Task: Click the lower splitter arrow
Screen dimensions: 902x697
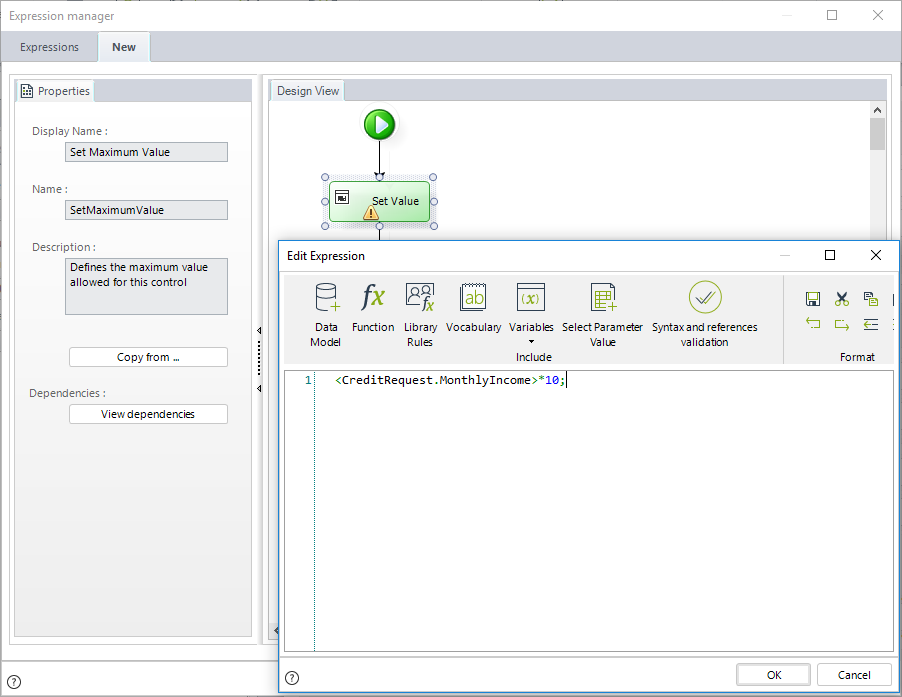Action: (x=259, y=389)
